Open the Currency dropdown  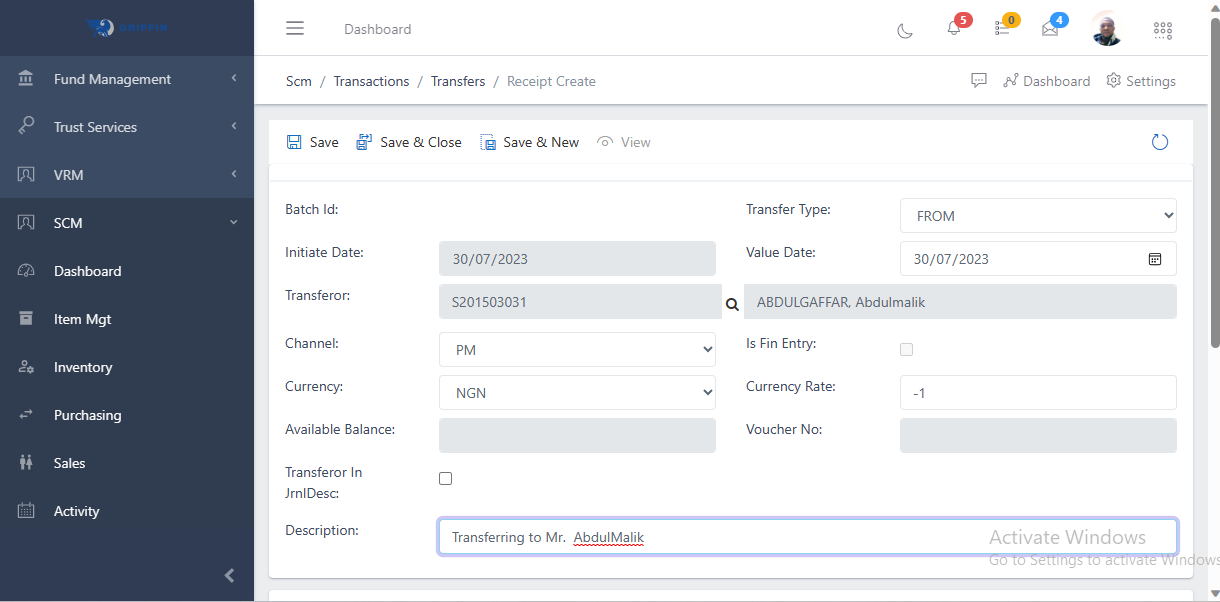(x=577, y=393)
